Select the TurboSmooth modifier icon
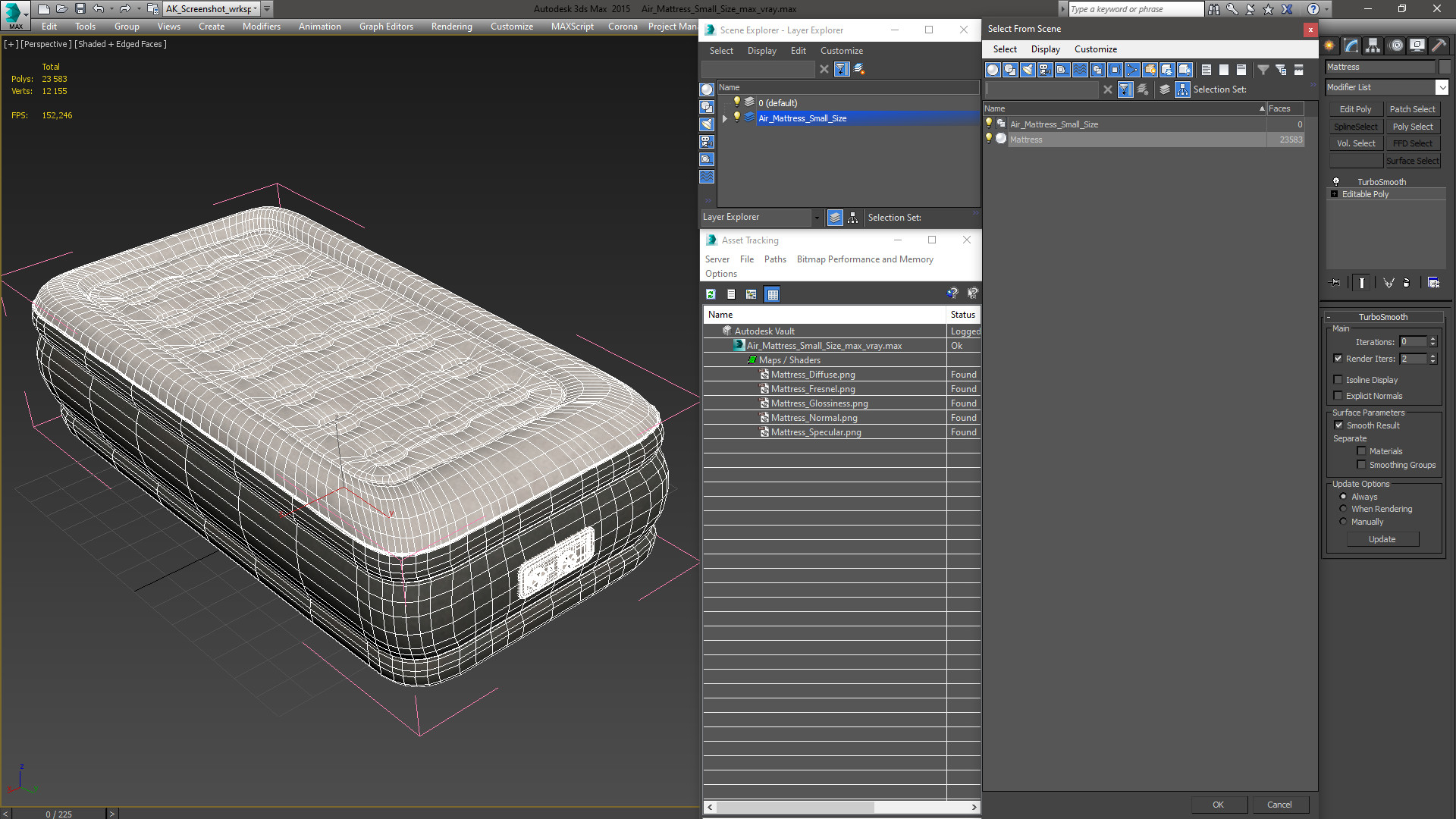Image resolution: width=1456 pixels, height=819 pixels. pos(1336,181)
